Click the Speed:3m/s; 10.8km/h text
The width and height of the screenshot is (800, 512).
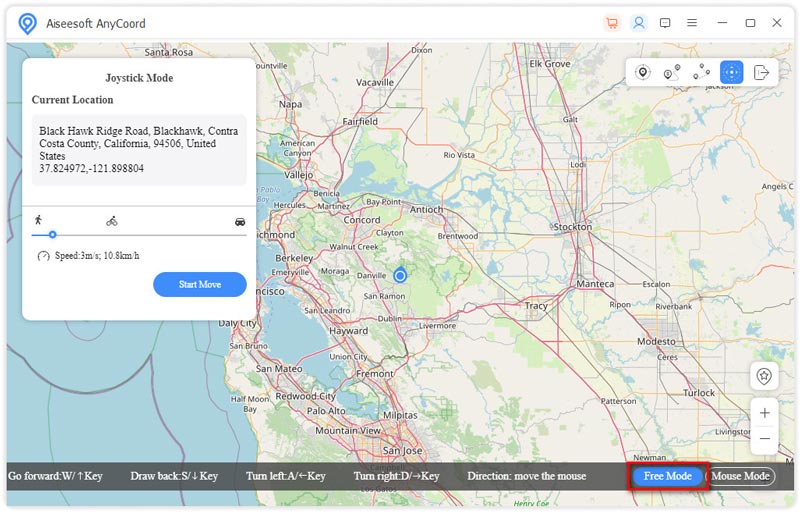(x=97, y=256)
